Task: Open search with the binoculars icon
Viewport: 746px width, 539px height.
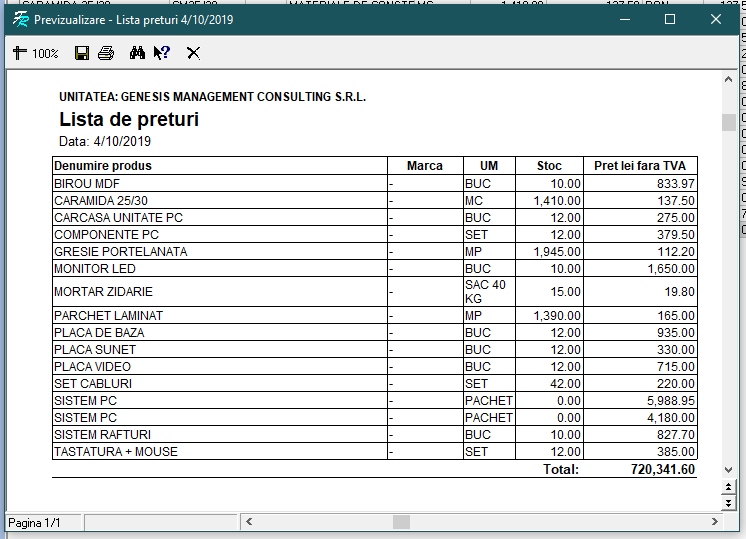Action: click(138, 53)
